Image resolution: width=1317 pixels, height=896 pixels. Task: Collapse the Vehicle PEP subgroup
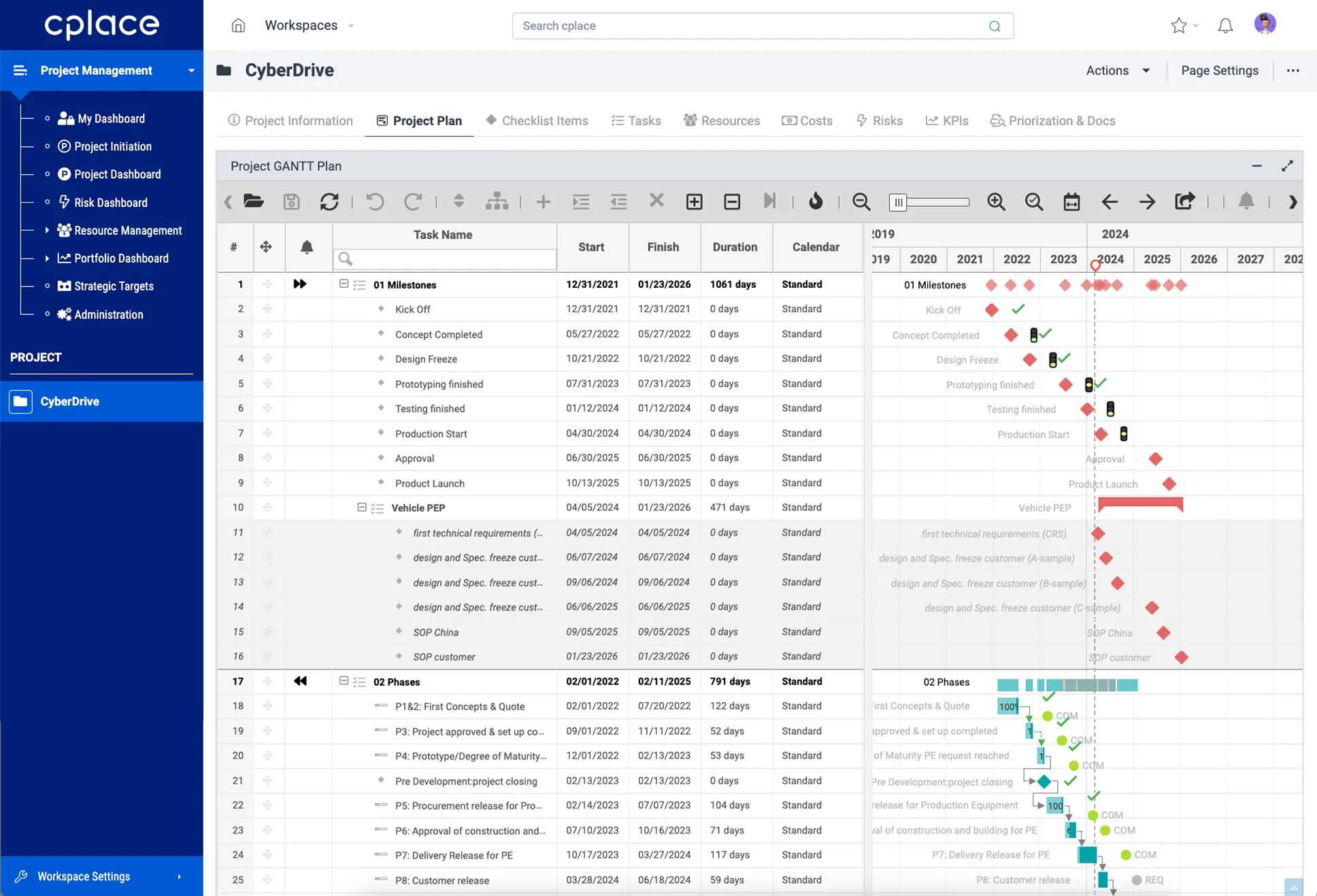click(x=362, y=507)
